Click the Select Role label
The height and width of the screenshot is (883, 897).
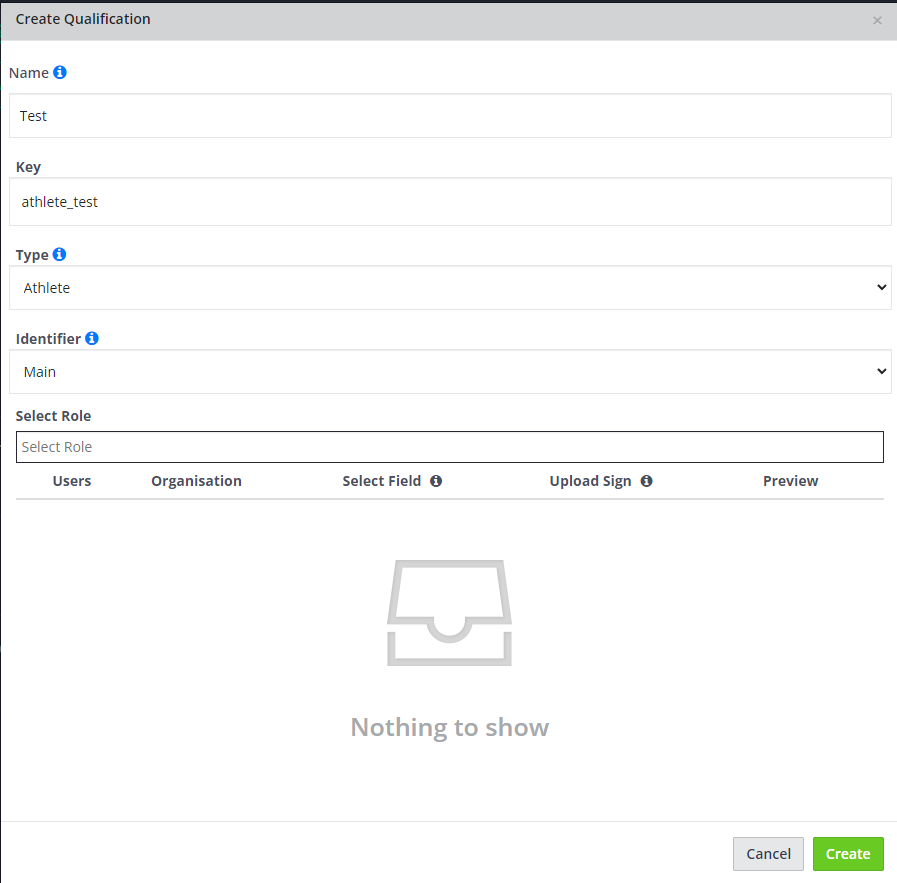(53, 416)
